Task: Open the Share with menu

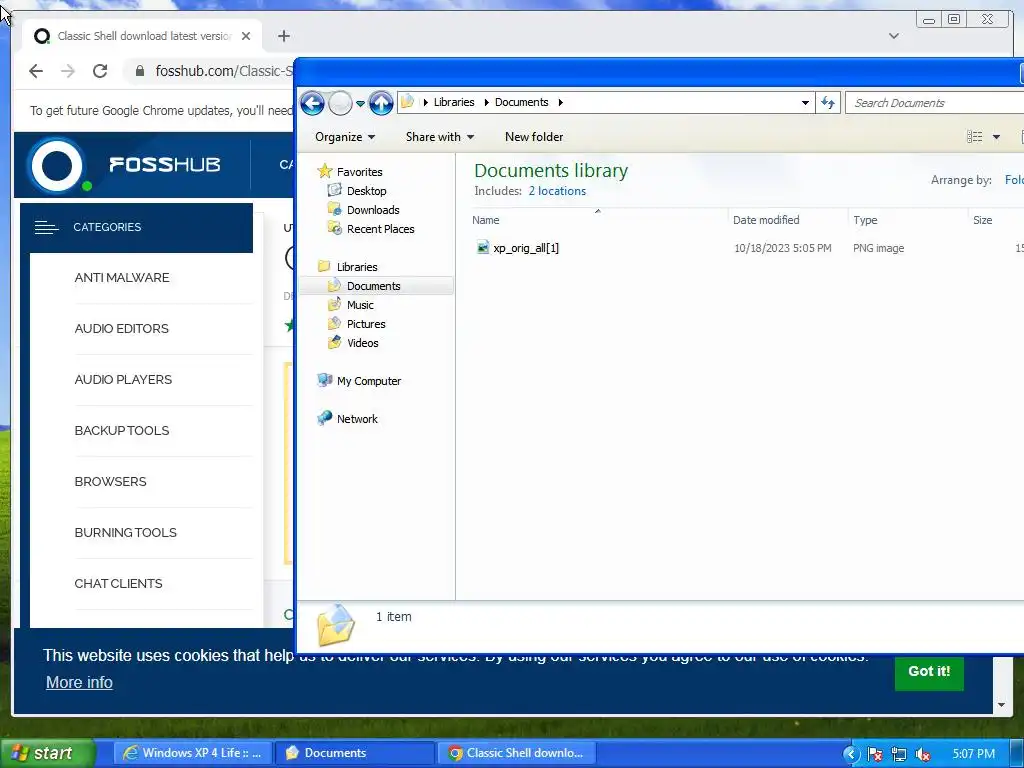Action: point(440,136)
